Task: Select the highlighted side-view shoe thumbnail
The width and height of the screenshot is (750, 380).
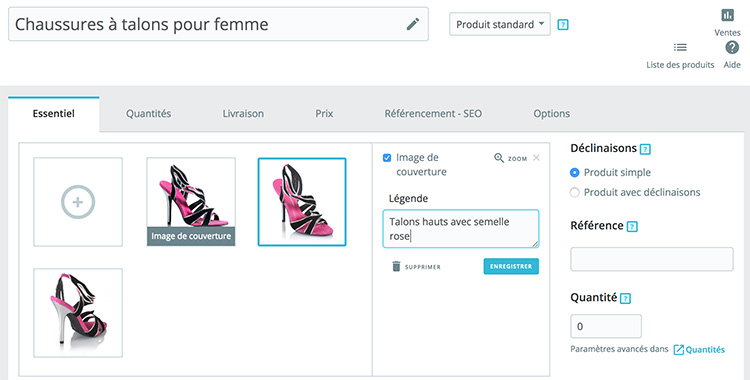Action: click(302, 202)
